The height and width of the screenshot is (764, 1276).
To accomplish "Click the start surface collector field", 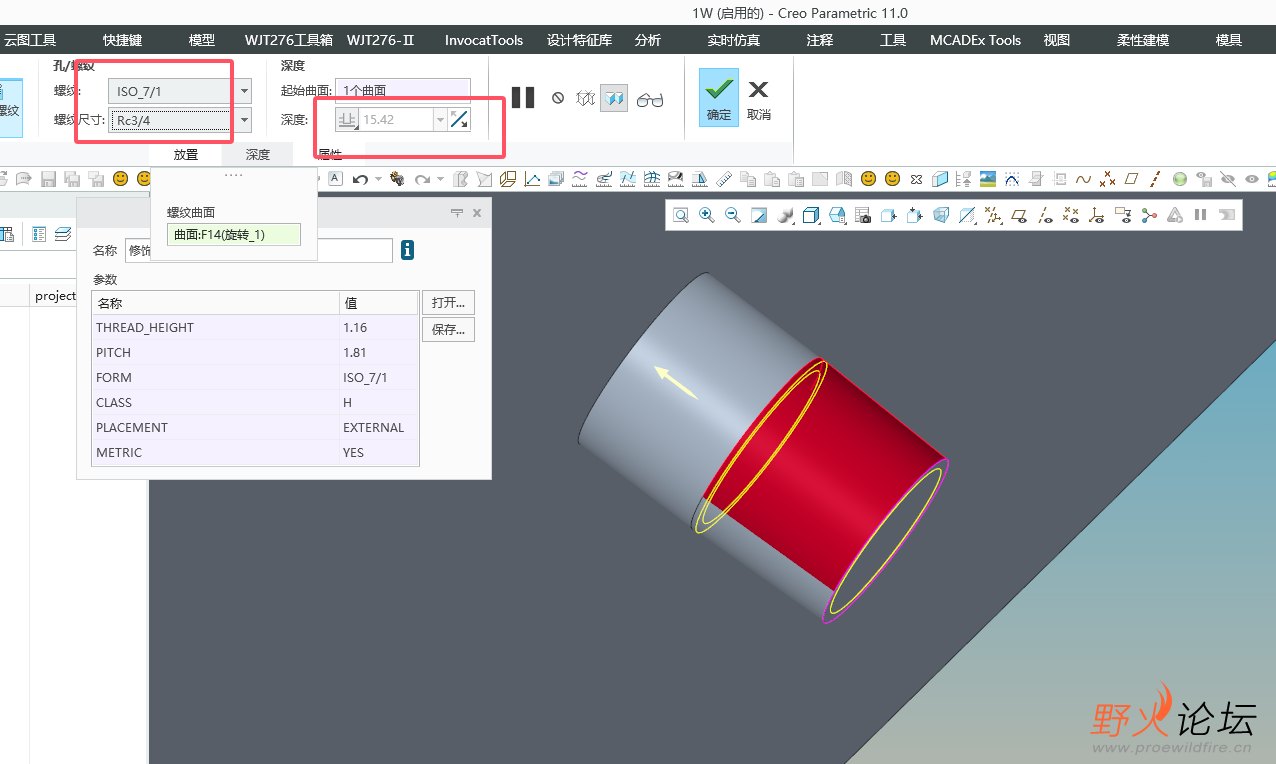I will 403,90.
